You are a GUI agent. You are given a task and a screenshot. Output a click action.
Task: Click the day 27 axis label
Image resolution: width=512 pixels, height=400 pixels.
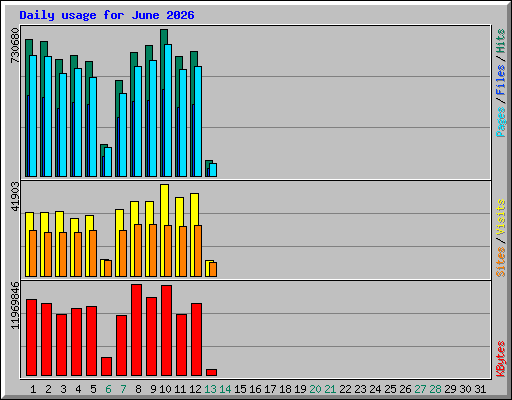point(420,389)
